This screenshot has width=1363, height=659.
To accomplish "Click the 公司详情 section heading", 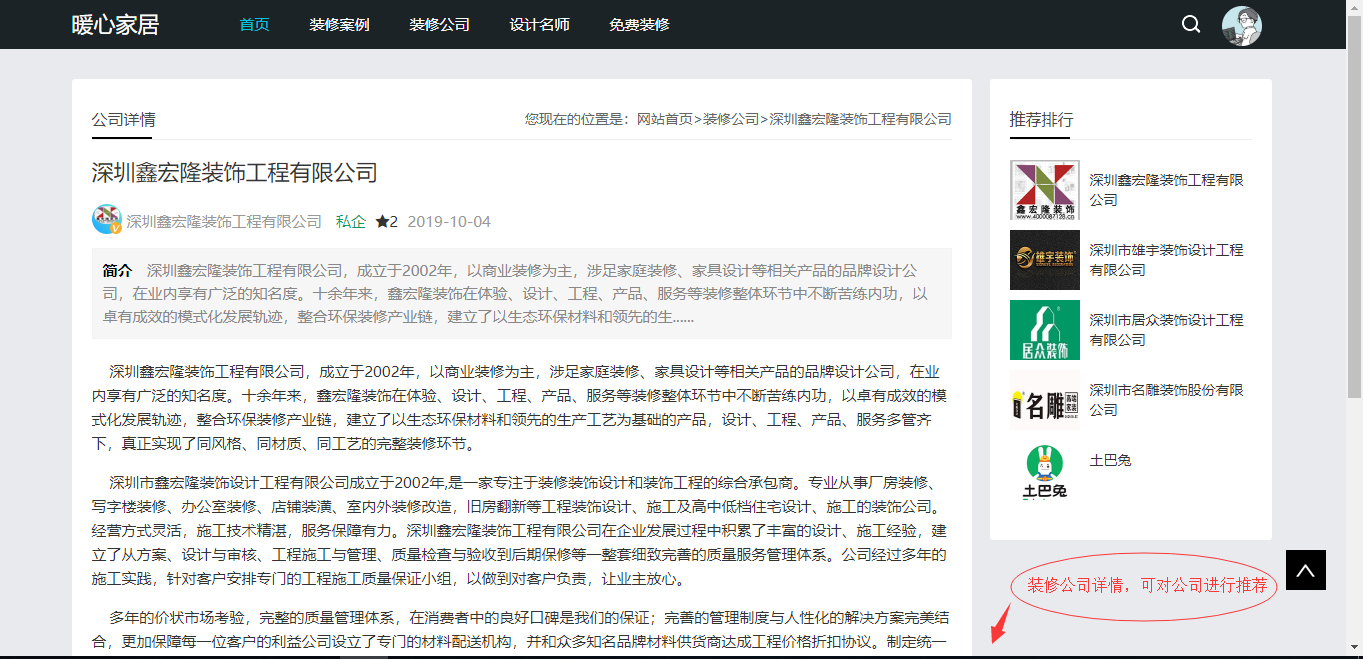I will (123, 119).
